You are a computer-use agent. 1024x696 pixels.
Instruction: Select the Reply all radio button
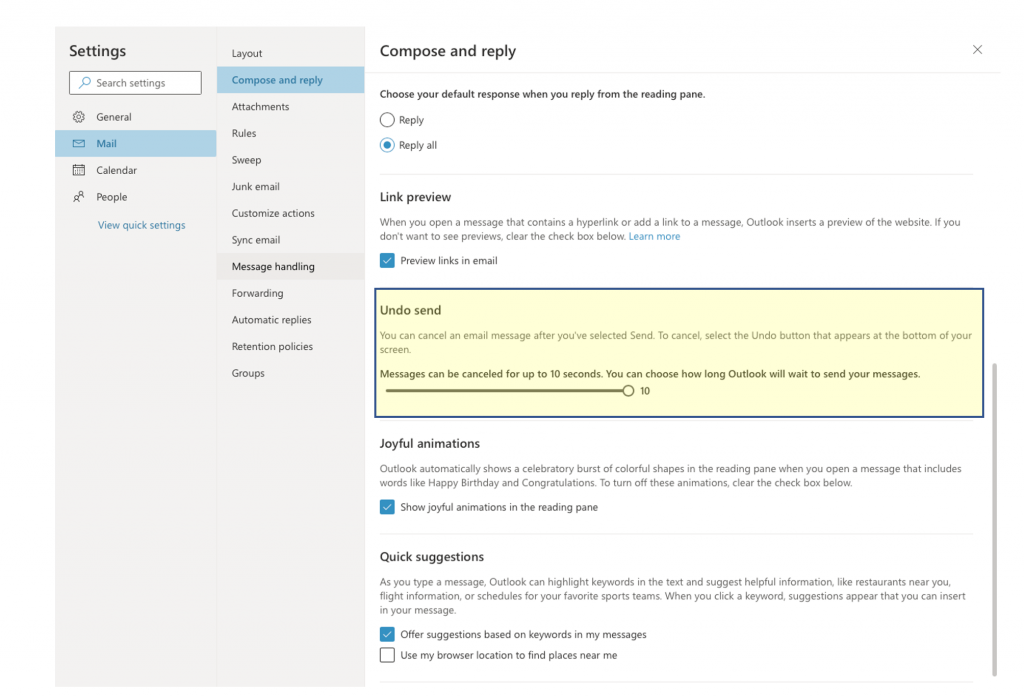click(x=387, y=145)
